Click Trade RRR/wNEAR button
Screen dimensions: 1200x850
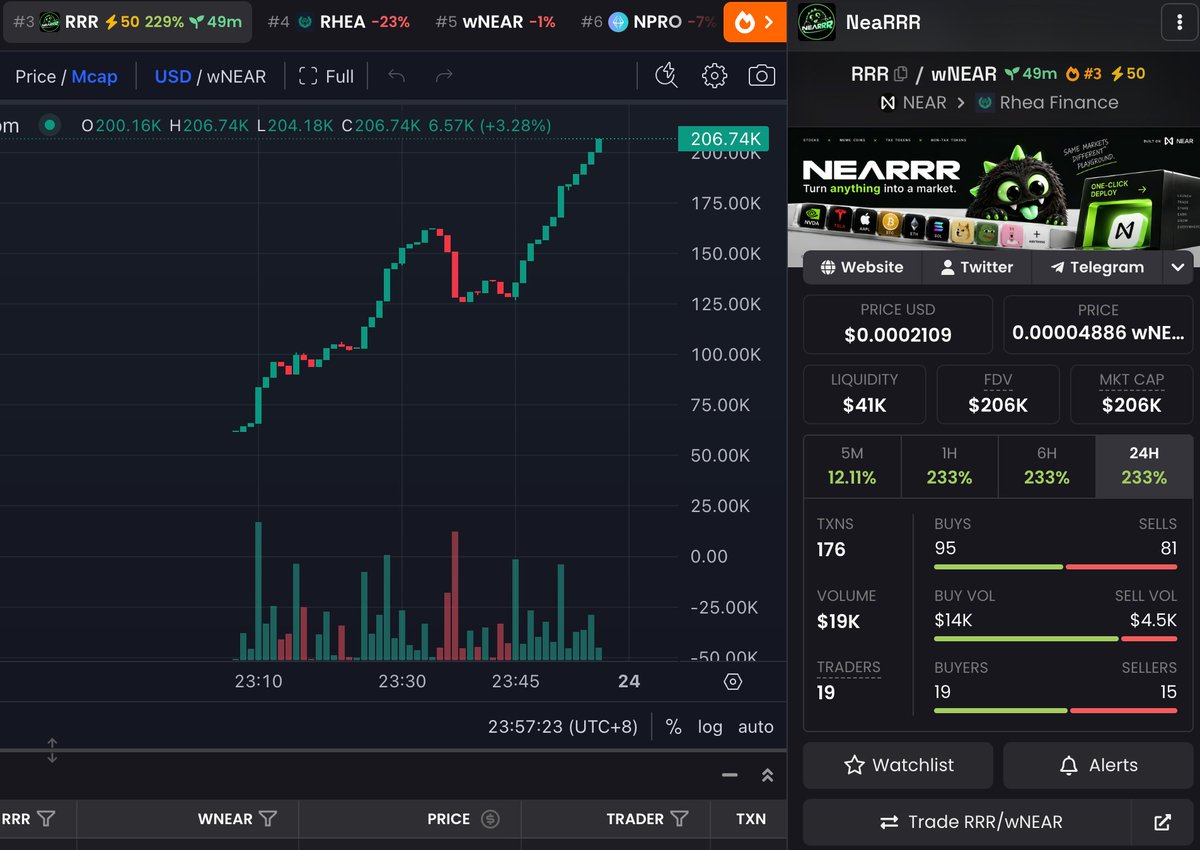click(x=967, y=822)
